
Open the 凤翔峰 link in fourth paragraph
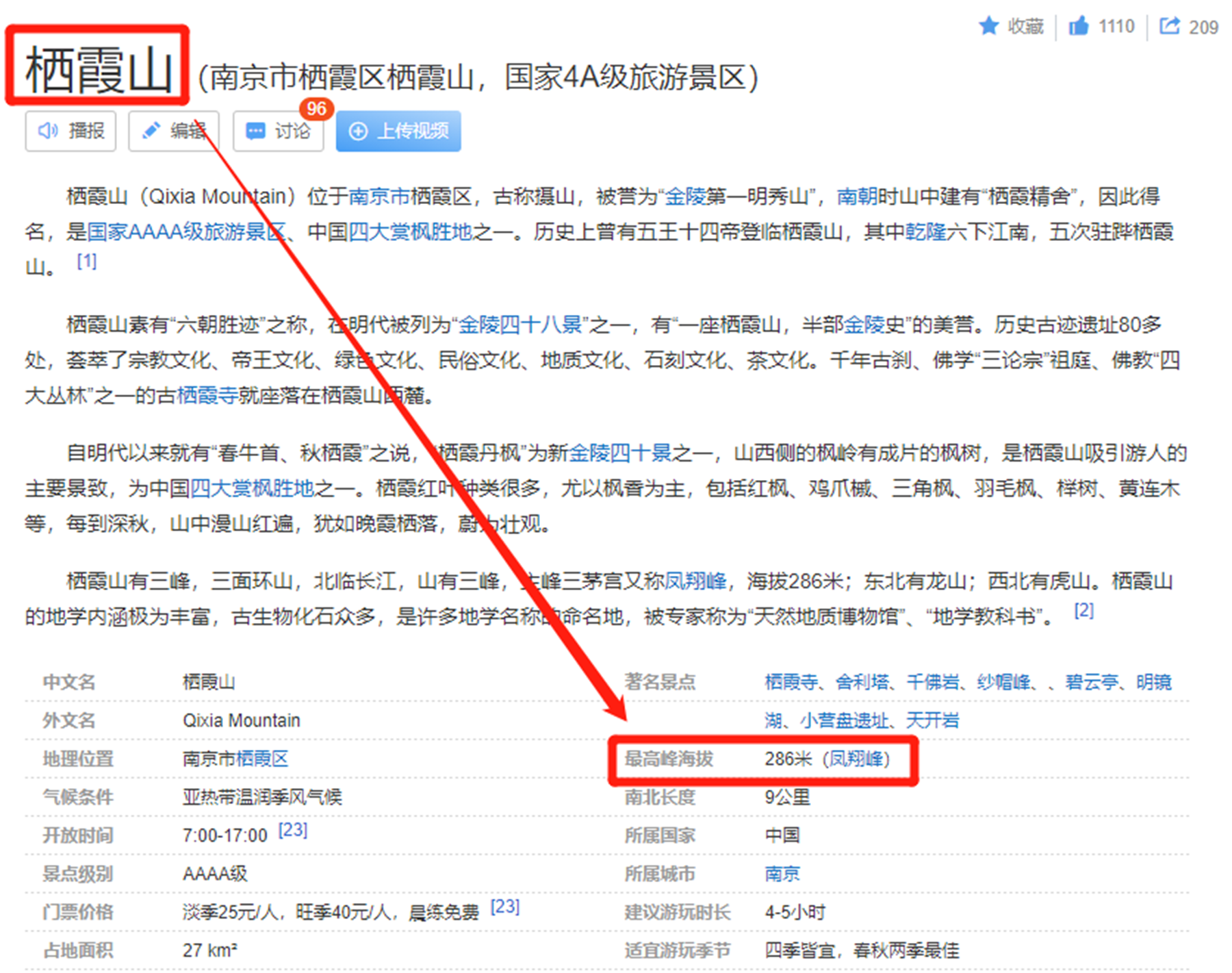point(695,581)
